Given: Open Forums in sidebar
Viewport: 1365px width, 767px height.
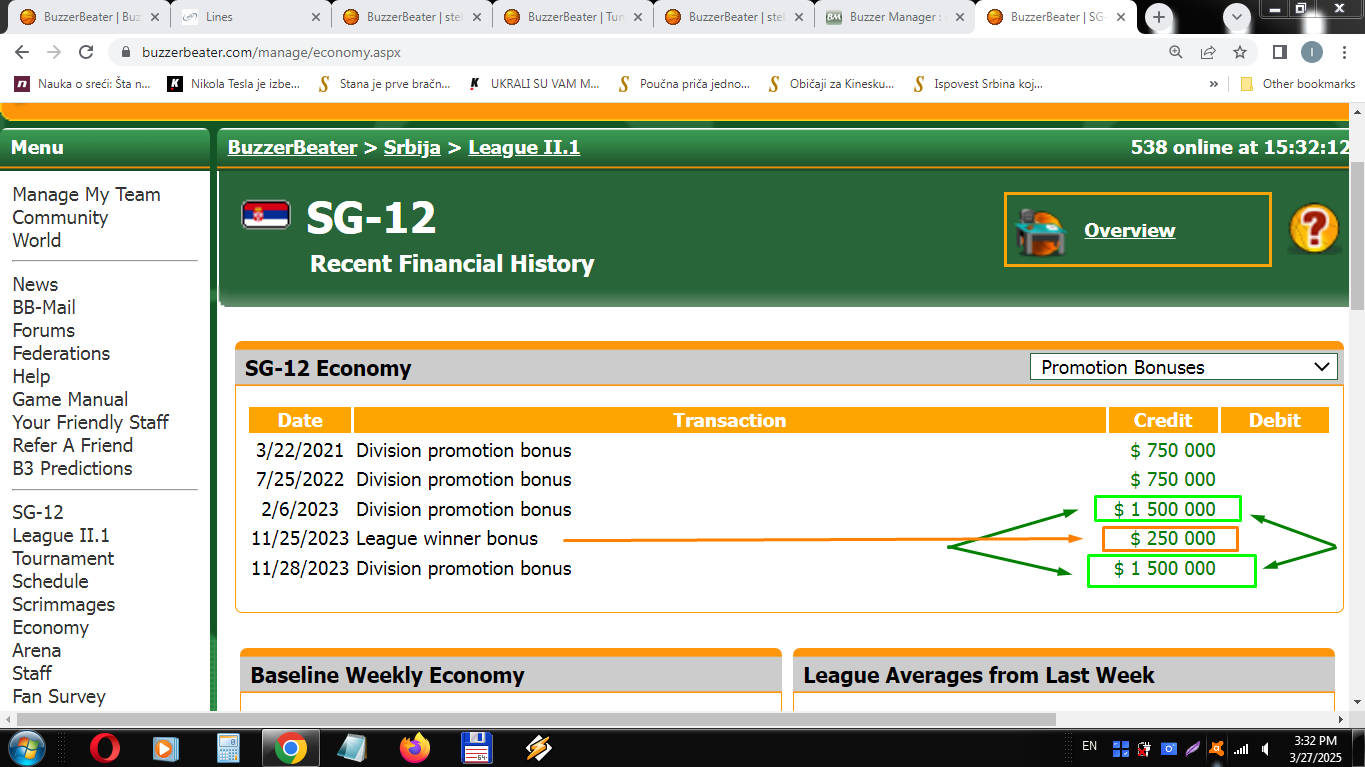Looking at the screenshot, I should point(44,330).
